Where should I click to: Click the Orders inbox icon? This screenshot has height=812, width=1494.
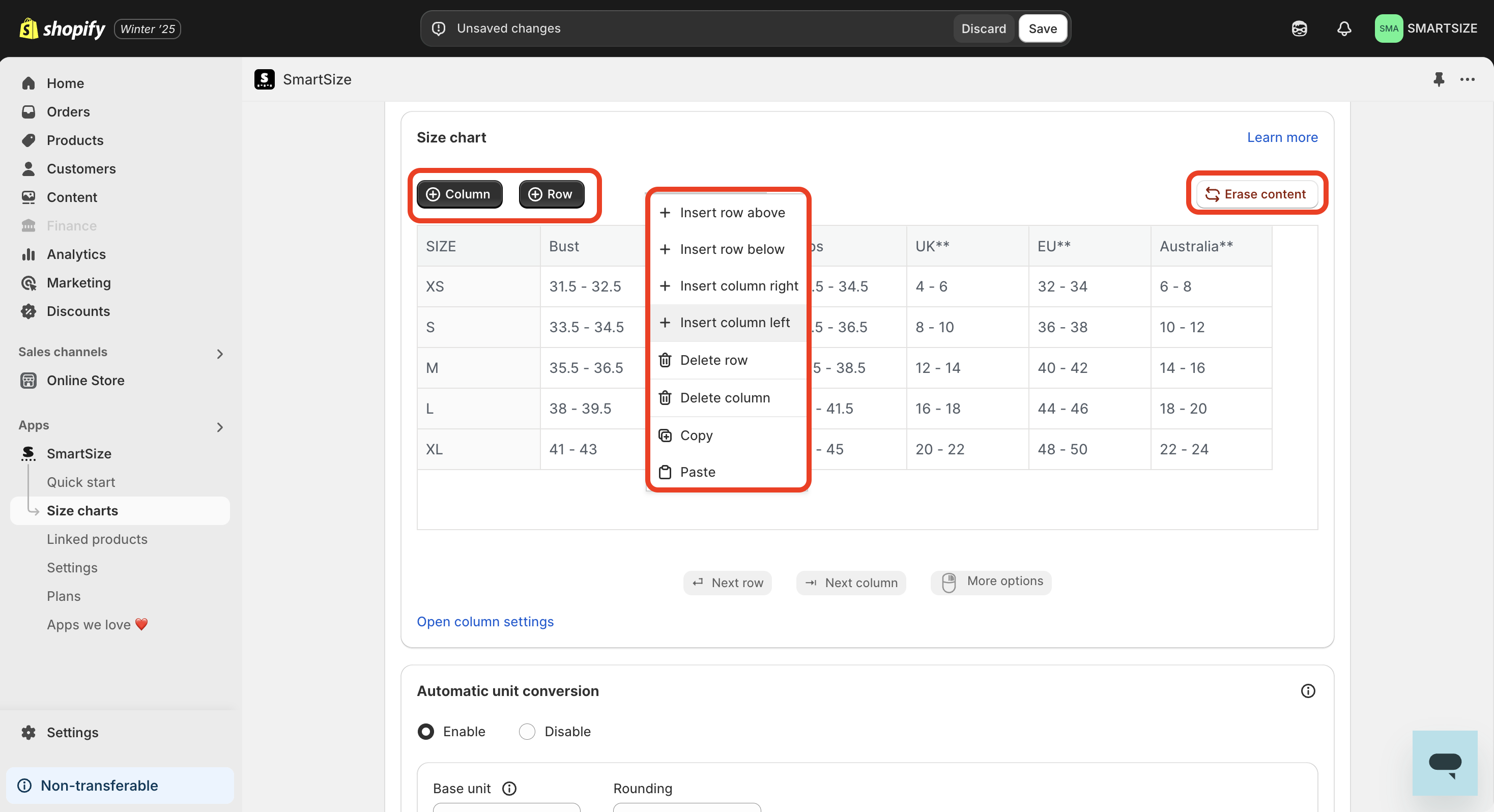coord(28,111)
